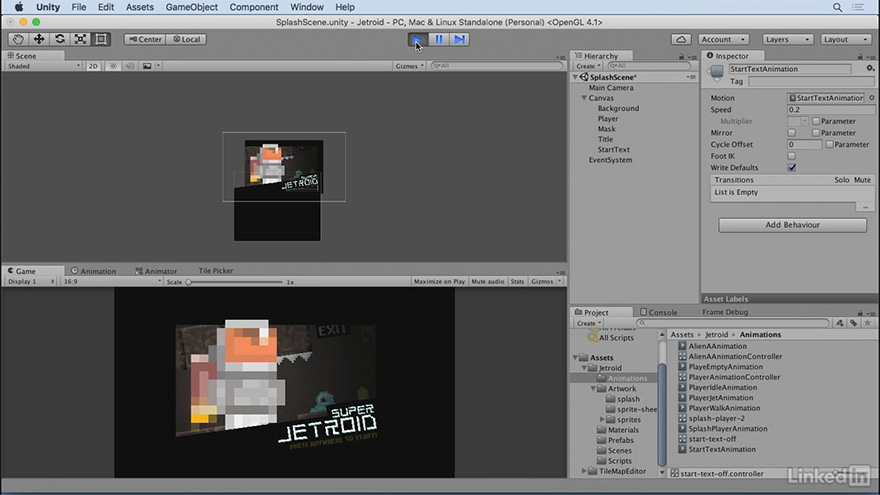Viewport: 880px width, 495px height.
Task: Open scene effects image icon
Action: click(x=147, y=66)
